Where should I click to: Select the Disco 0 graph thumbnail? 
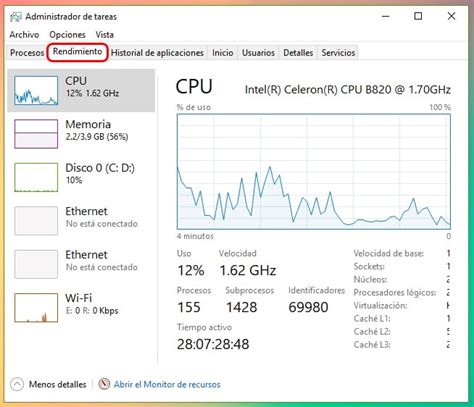pyautogui.click(x=36, y=177)
